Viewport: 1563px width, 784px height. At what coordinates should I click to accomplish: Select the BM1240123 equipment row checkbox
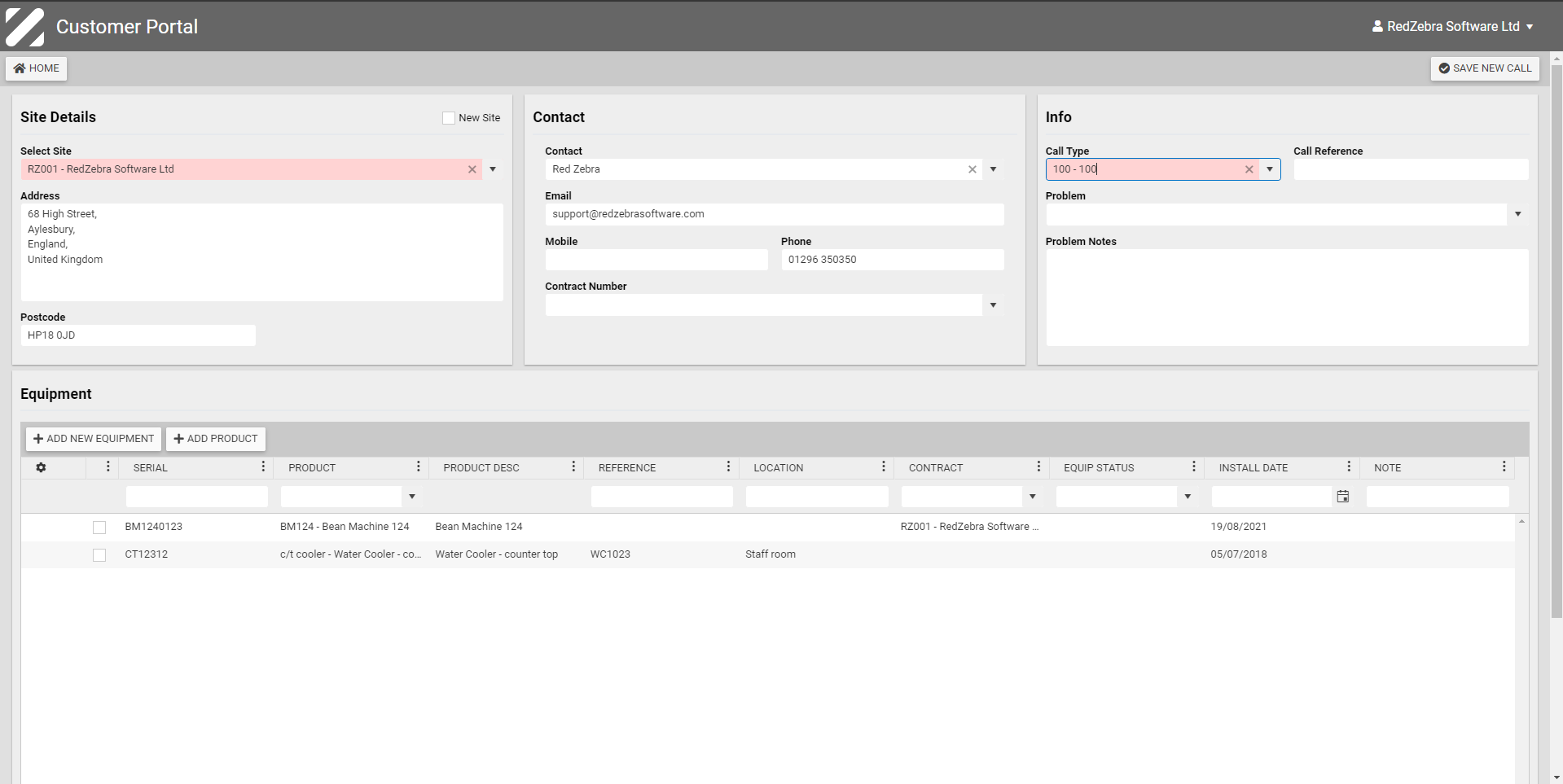tap(99, 528)
